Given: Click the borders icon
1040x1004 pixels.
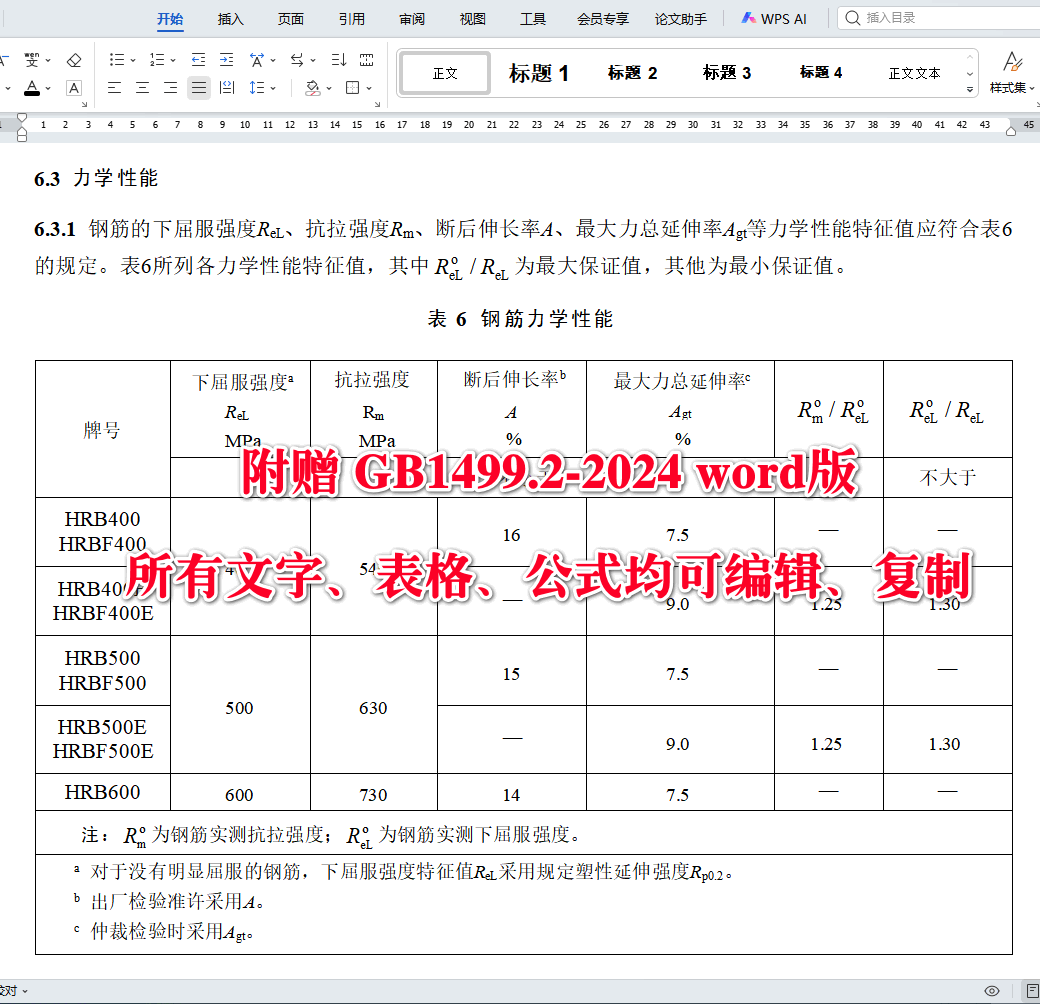Looking at the screenshot, I should [x=353, y=88].
